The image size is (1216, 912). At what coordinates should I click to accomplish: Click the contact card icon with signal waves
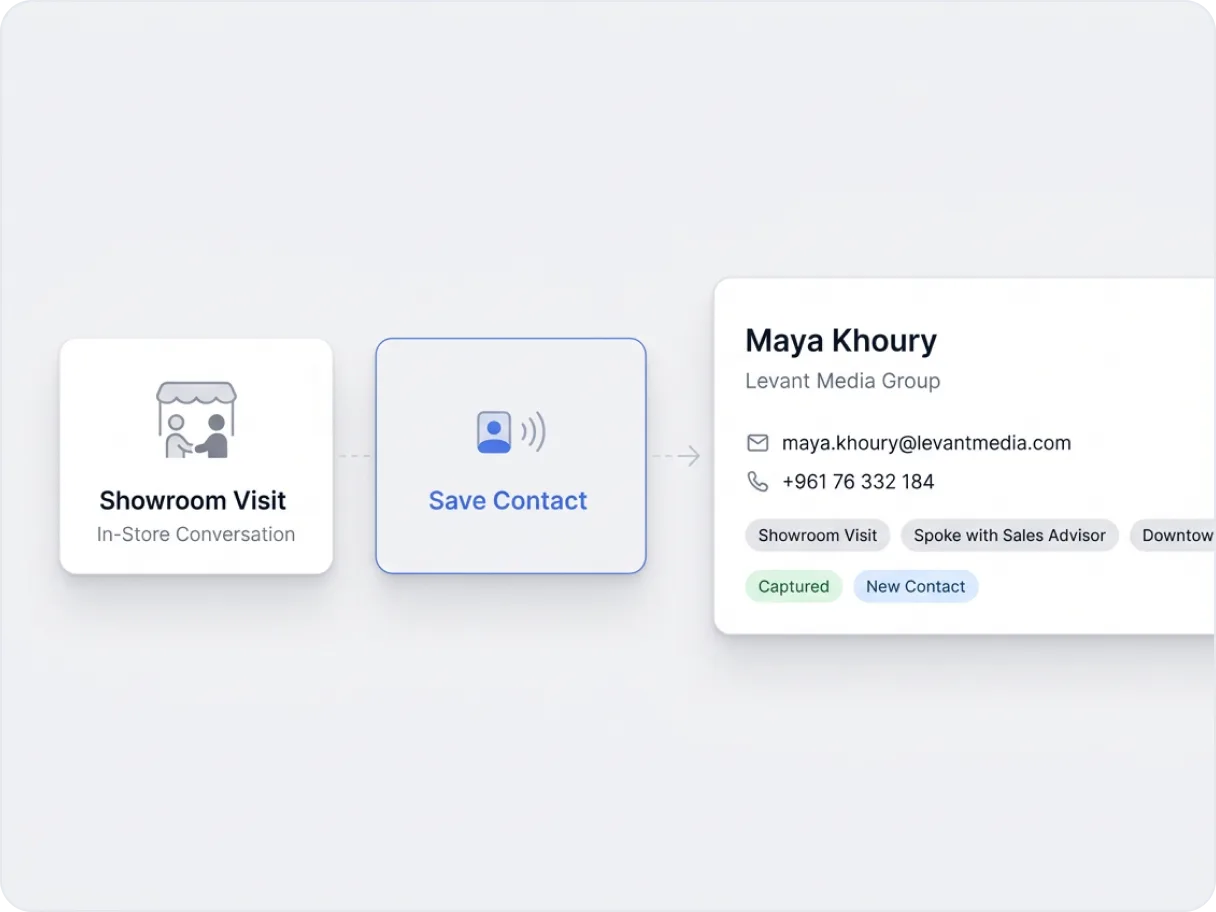coord(510,432)
